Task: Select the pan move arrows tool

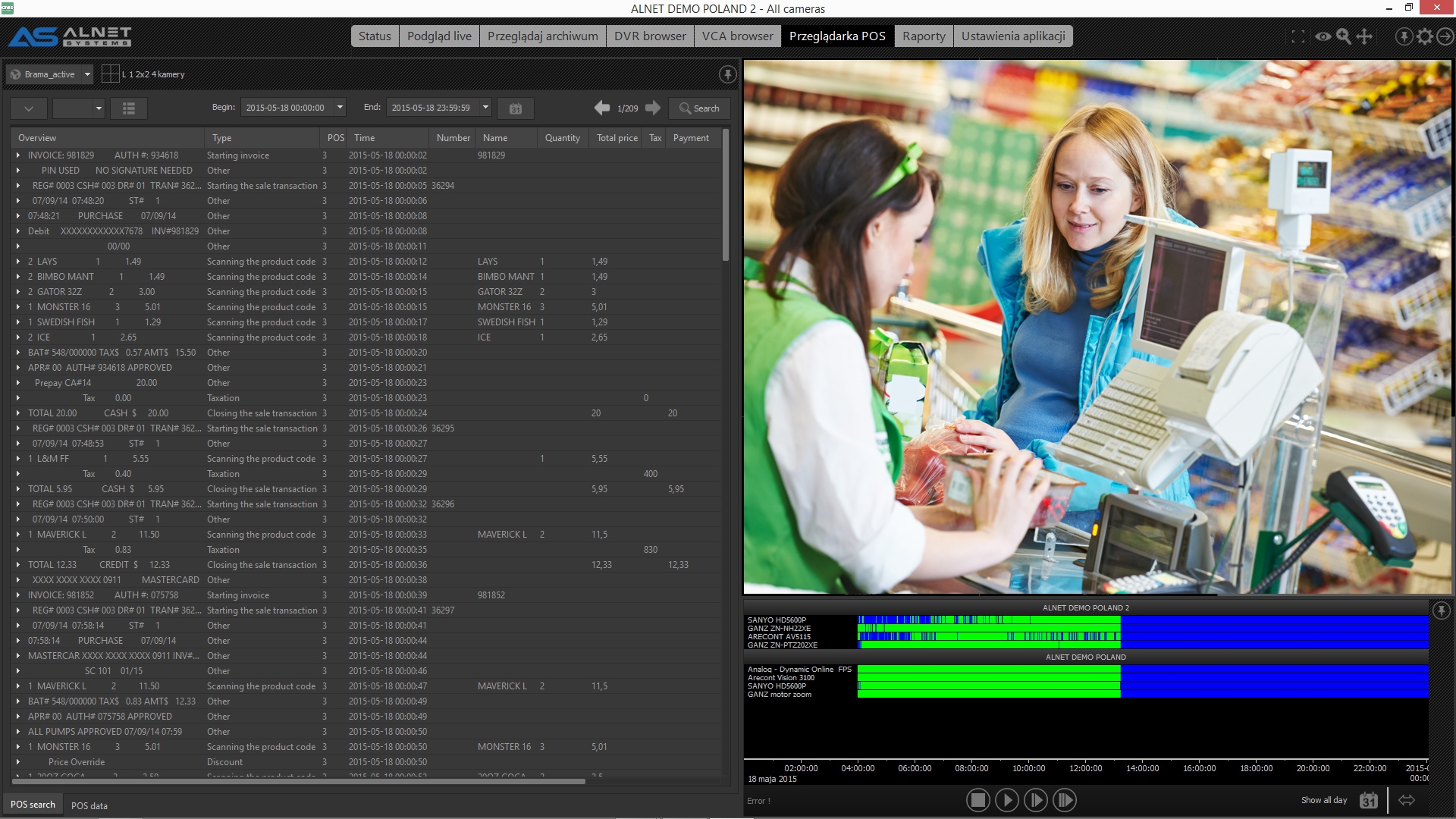Action: click(x=1364, y=36)
